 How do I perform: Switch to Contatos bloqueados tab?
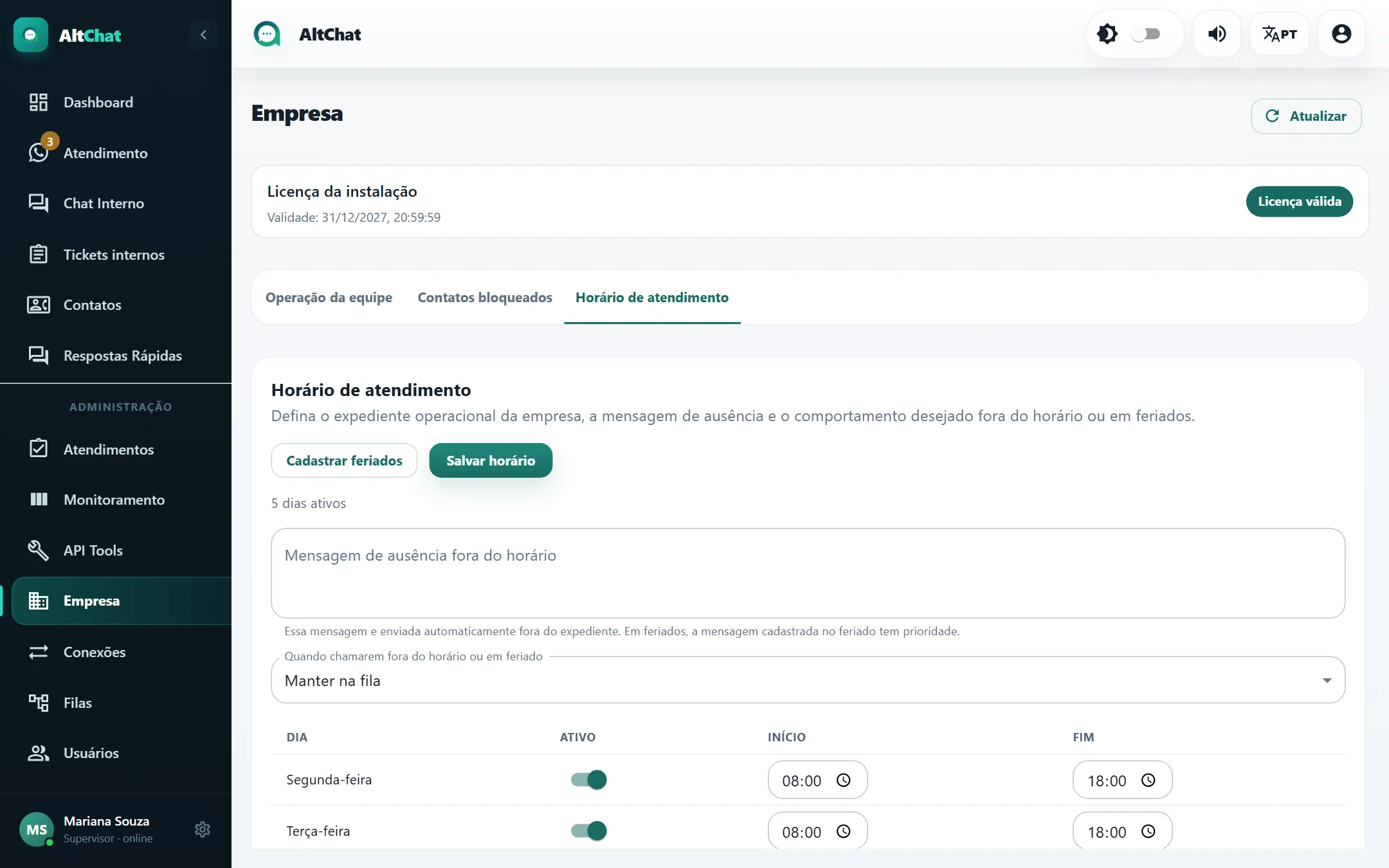pos(485,297)
